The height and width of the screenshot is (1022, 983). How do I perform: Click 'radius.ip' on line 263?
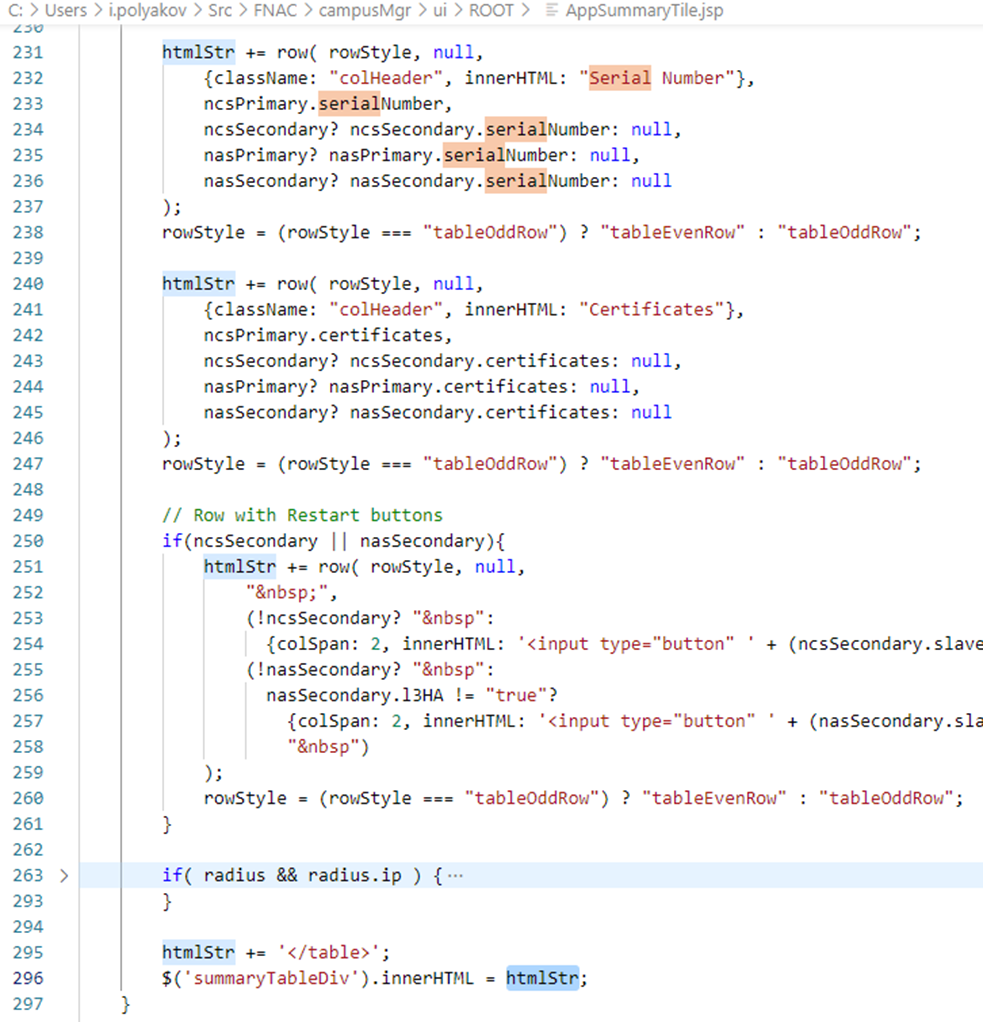click(x=355, y=875)
